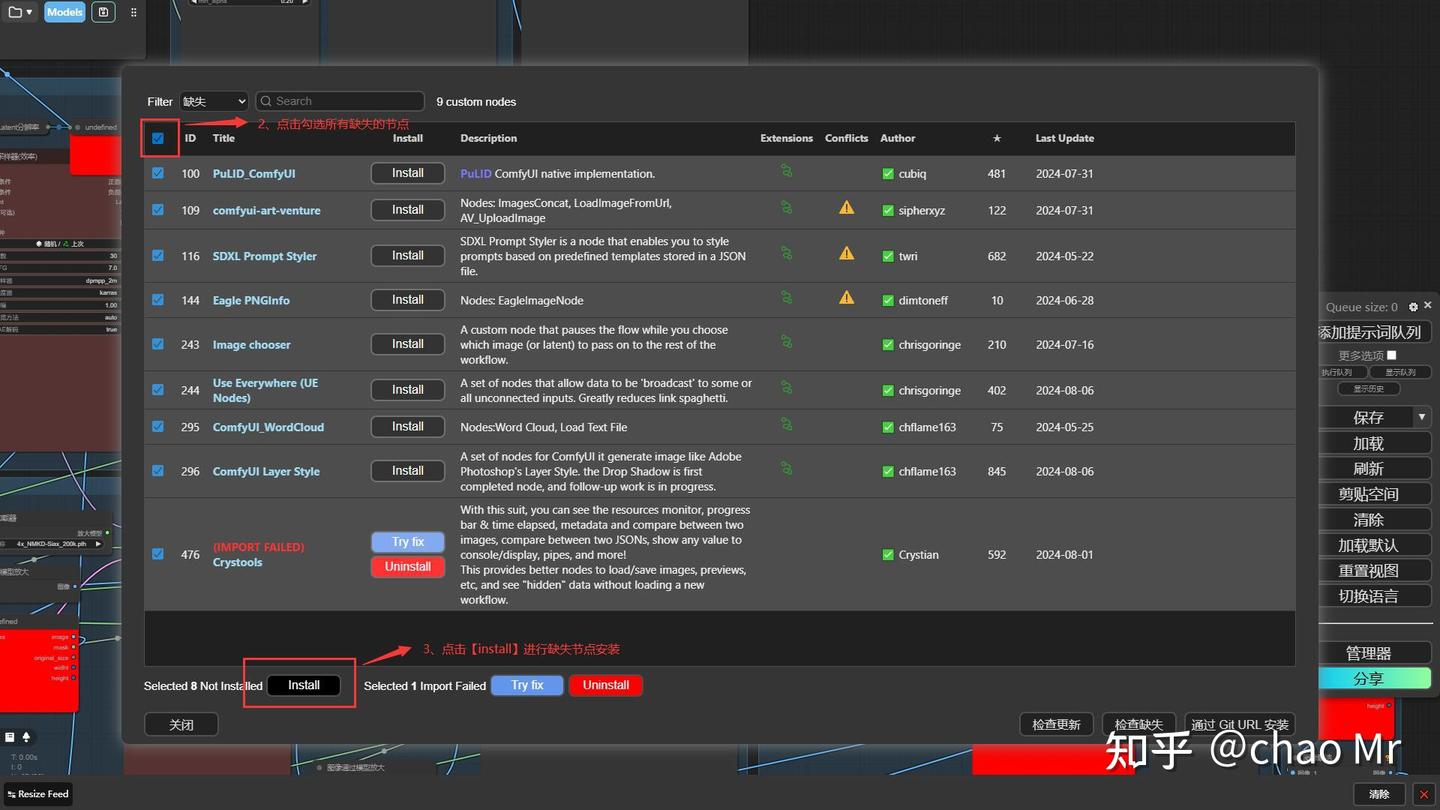Click the bottom Install button for selected nodes
Screen dimensions: 1440x810
pyautogui.click(x=304, y=685)
